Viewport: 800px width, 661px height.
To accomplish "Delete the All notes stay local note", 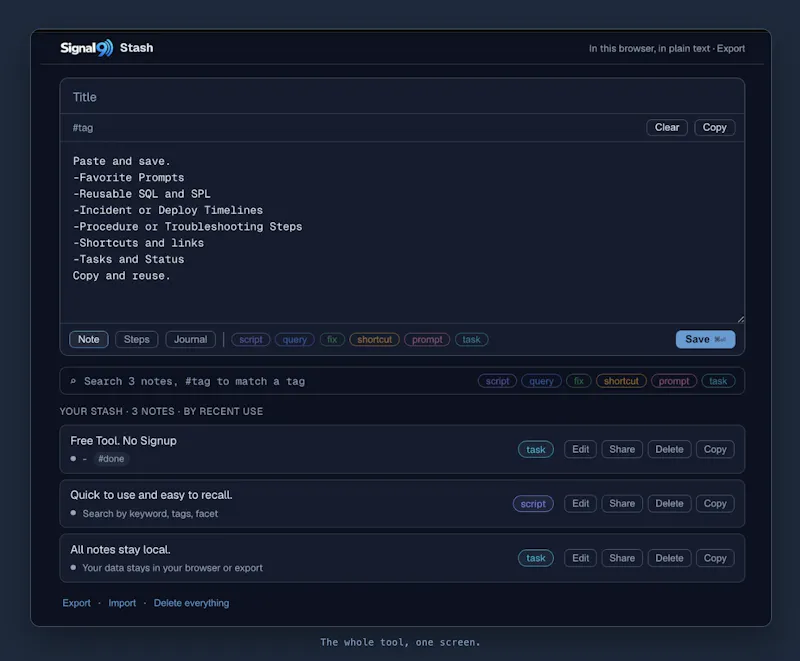I will coord(669,558).
